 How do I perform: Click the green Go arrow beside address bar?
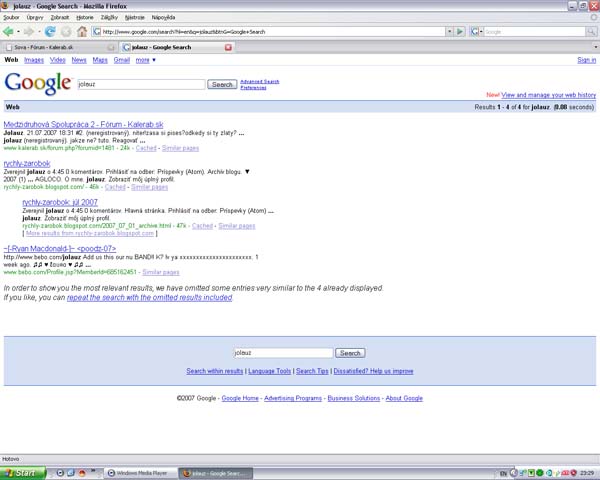click(460, 32)
